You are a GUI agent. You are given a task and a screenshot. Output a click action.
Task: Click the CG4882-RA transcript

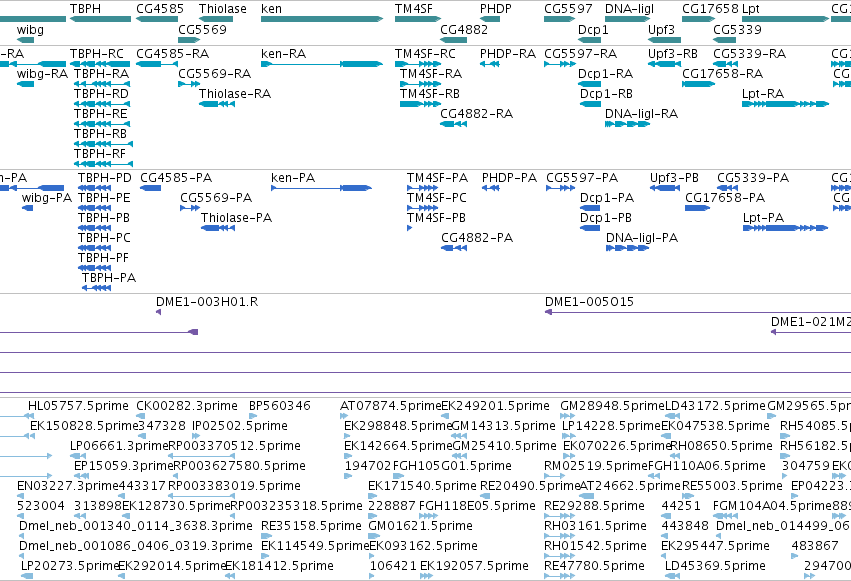(x=454, y=124)
